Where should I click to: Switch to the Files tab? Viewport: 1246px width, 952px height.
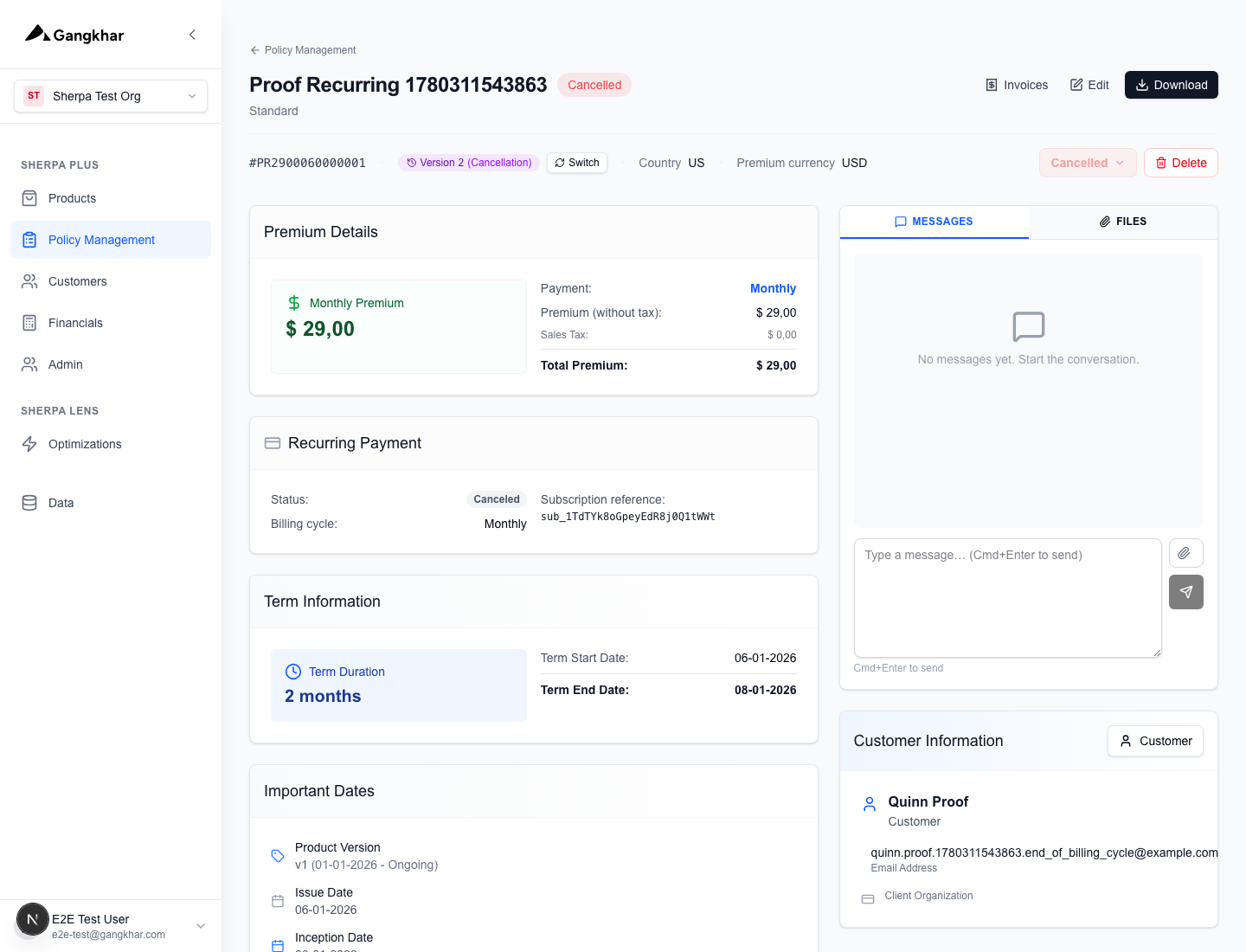tap(1123, 222)
